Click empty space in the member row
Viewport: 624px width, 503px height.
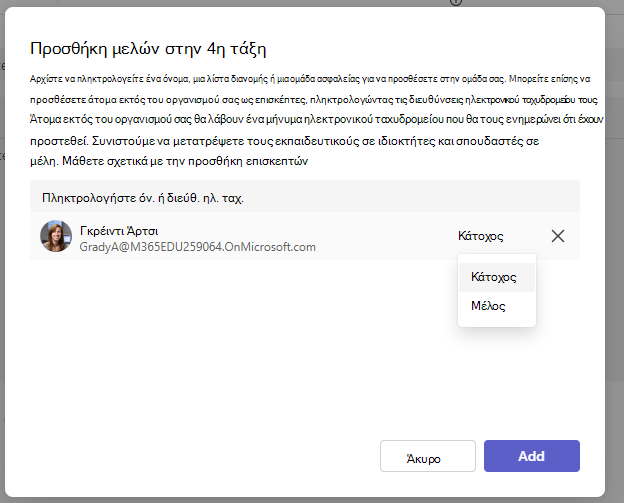coord(386,236)
